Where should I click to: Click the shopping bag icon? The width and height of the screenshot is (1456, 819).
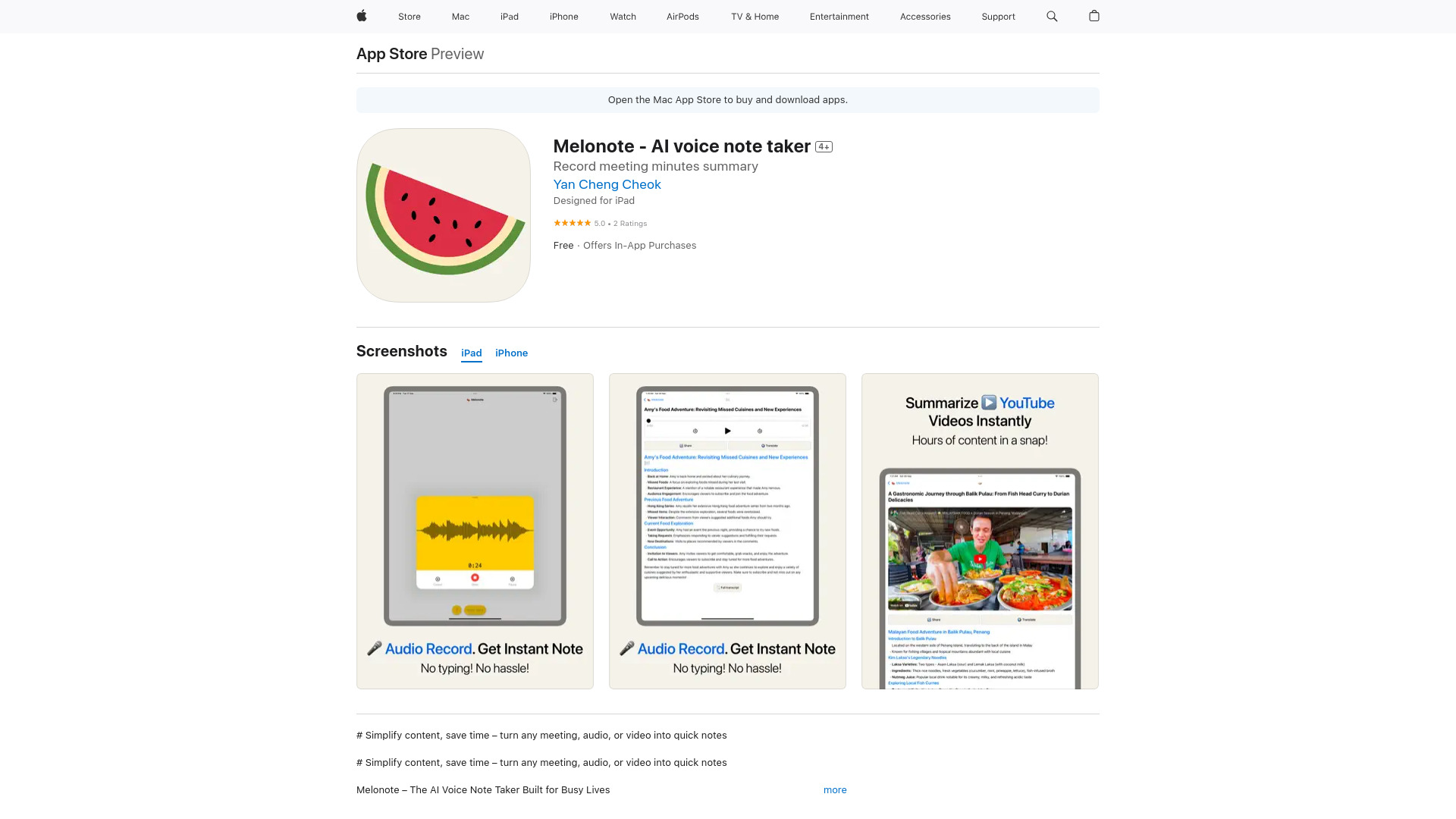[x=1093, y=16]
